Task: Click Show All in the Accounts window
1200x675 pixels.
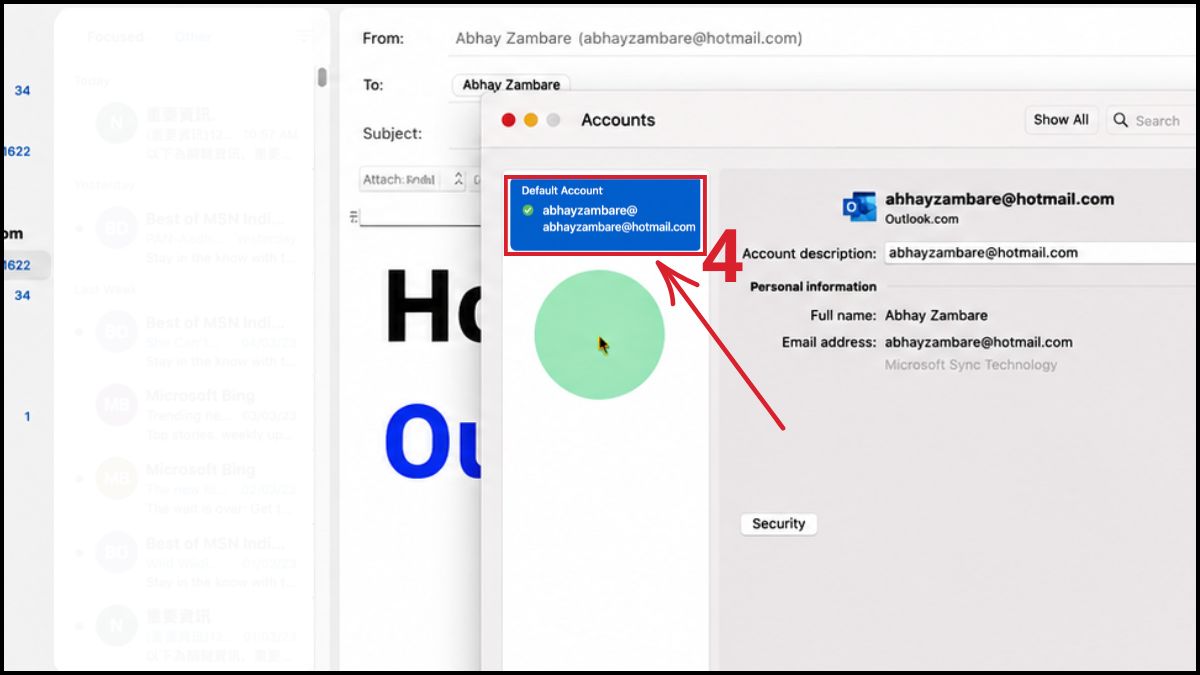Action: (1061, 120)
